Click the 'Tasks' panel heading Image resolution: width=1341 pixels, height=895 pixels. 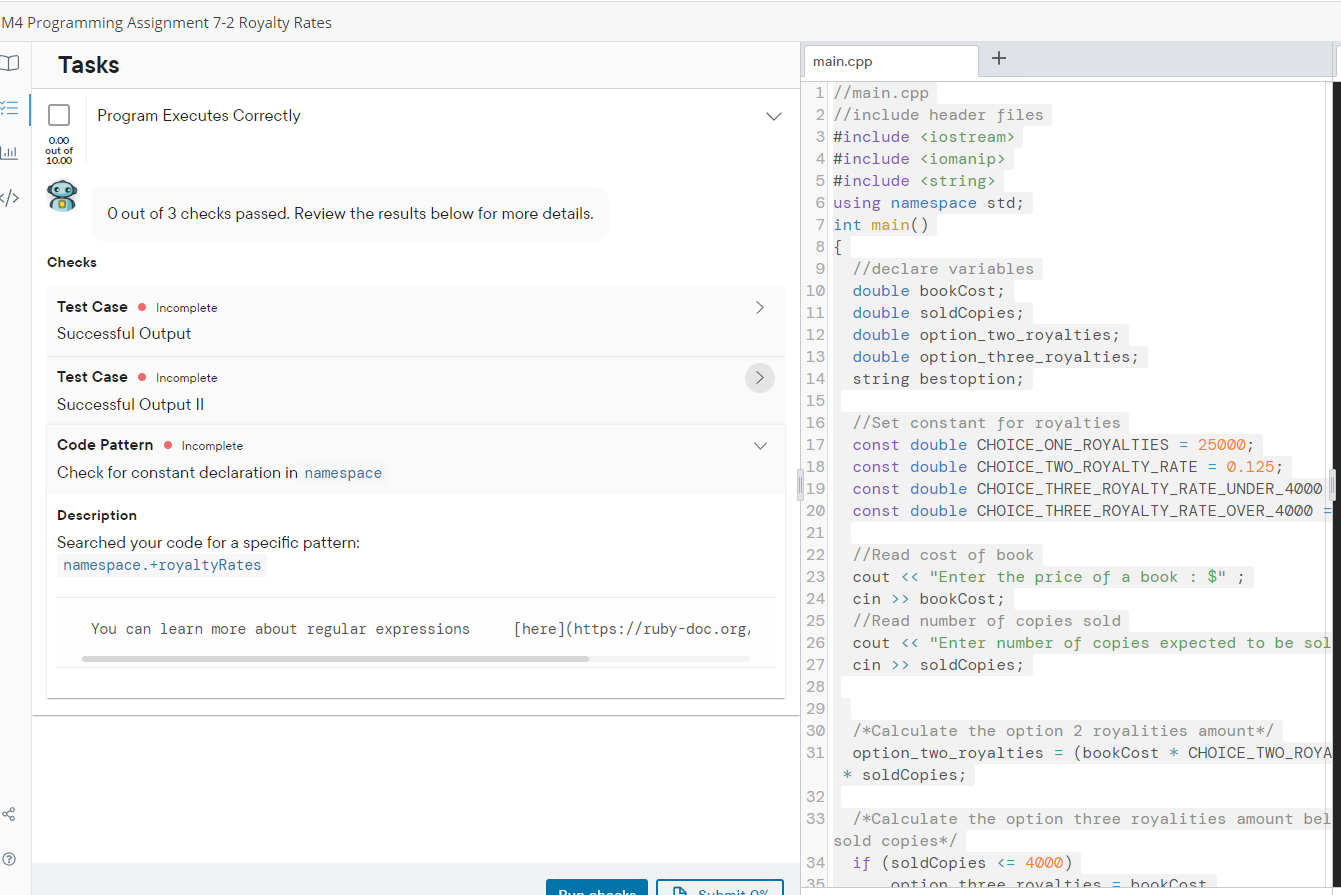pos(89,65)
